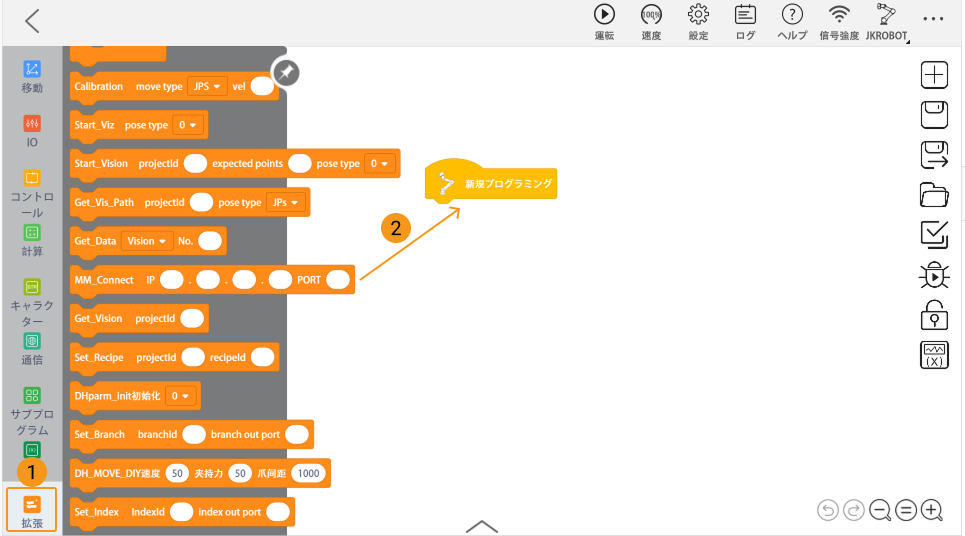Open the three-dot more options menu

pyautogui.click(x=933, y=19)
